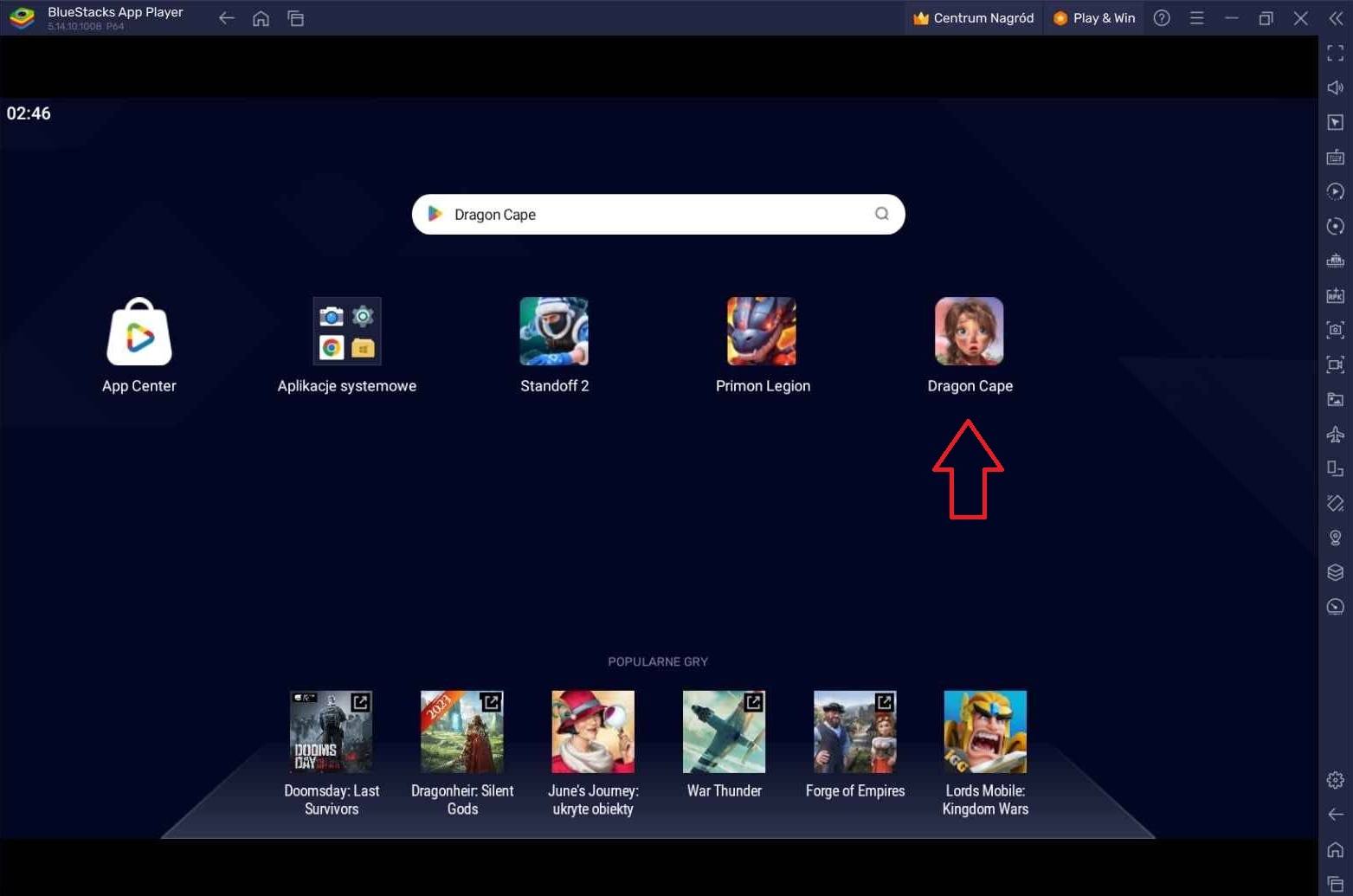The height and width of the screenshot is (896, 1353).
Task: Open the Forge of Empires thumbnail
Action: coord(854,732)
